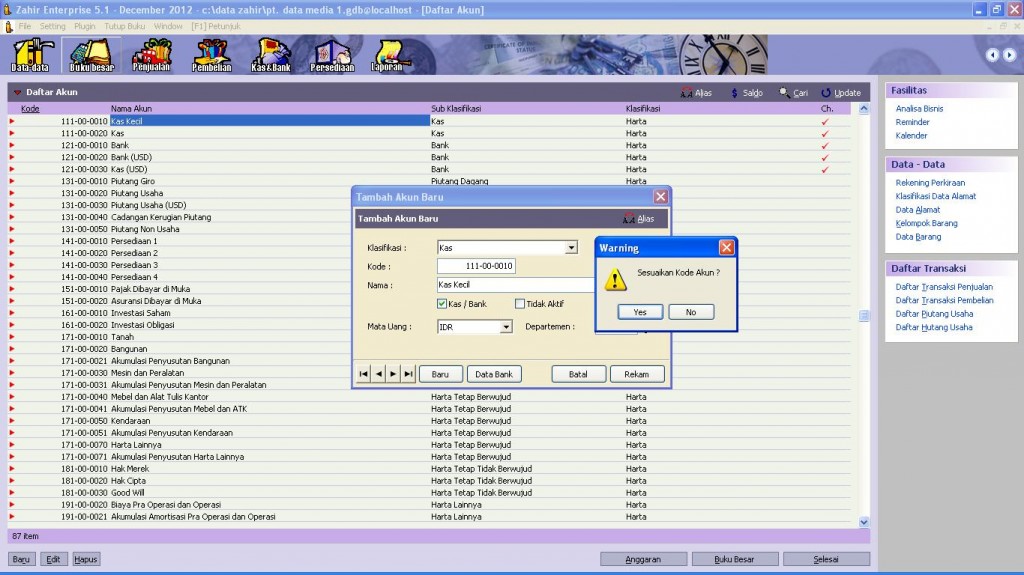1024x575 pixels.
Task: Open the Penjualan module icon
Action: point(151,55)
